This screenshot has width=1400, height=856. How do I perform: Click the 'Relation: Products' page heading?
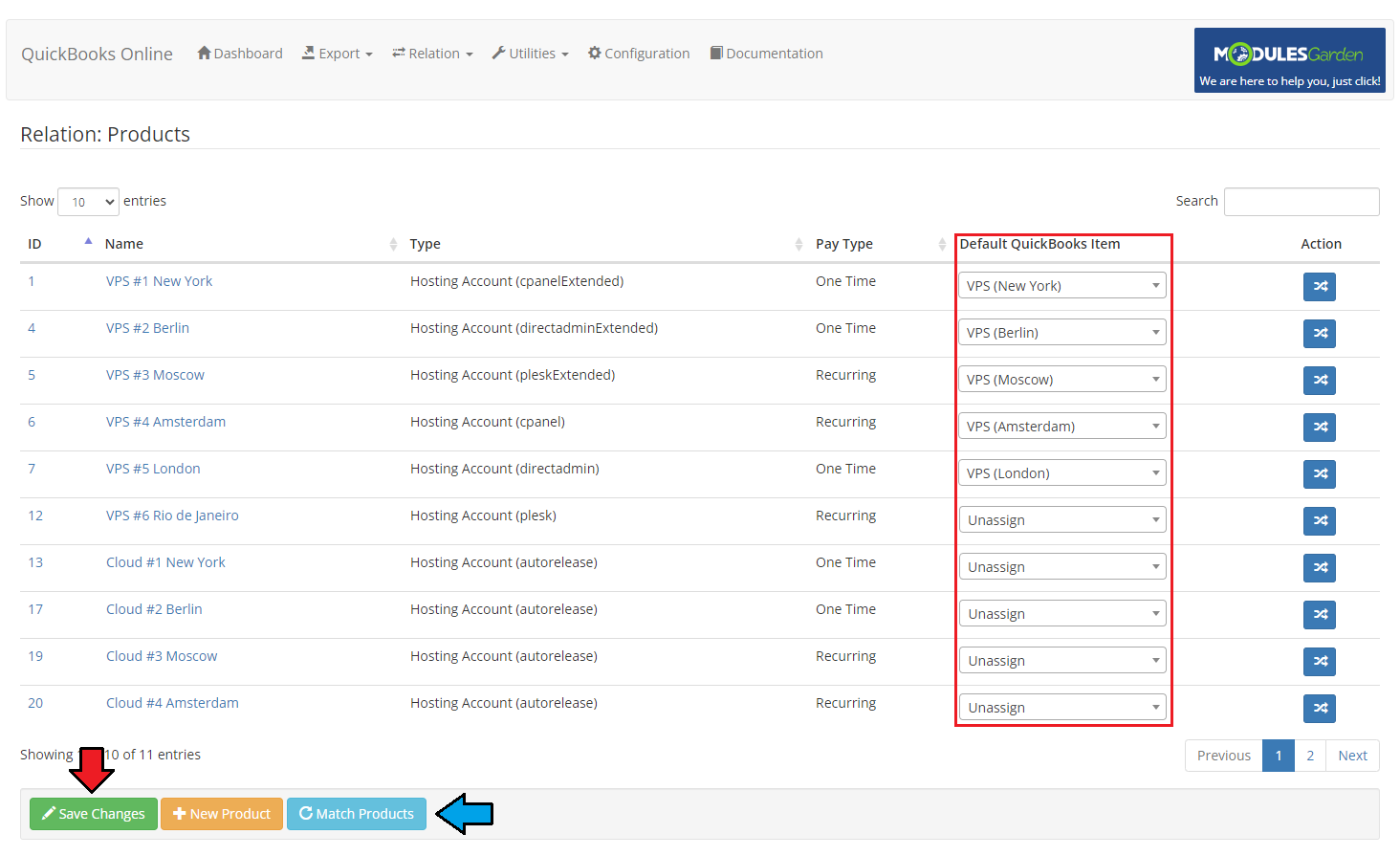pos(105,135)
